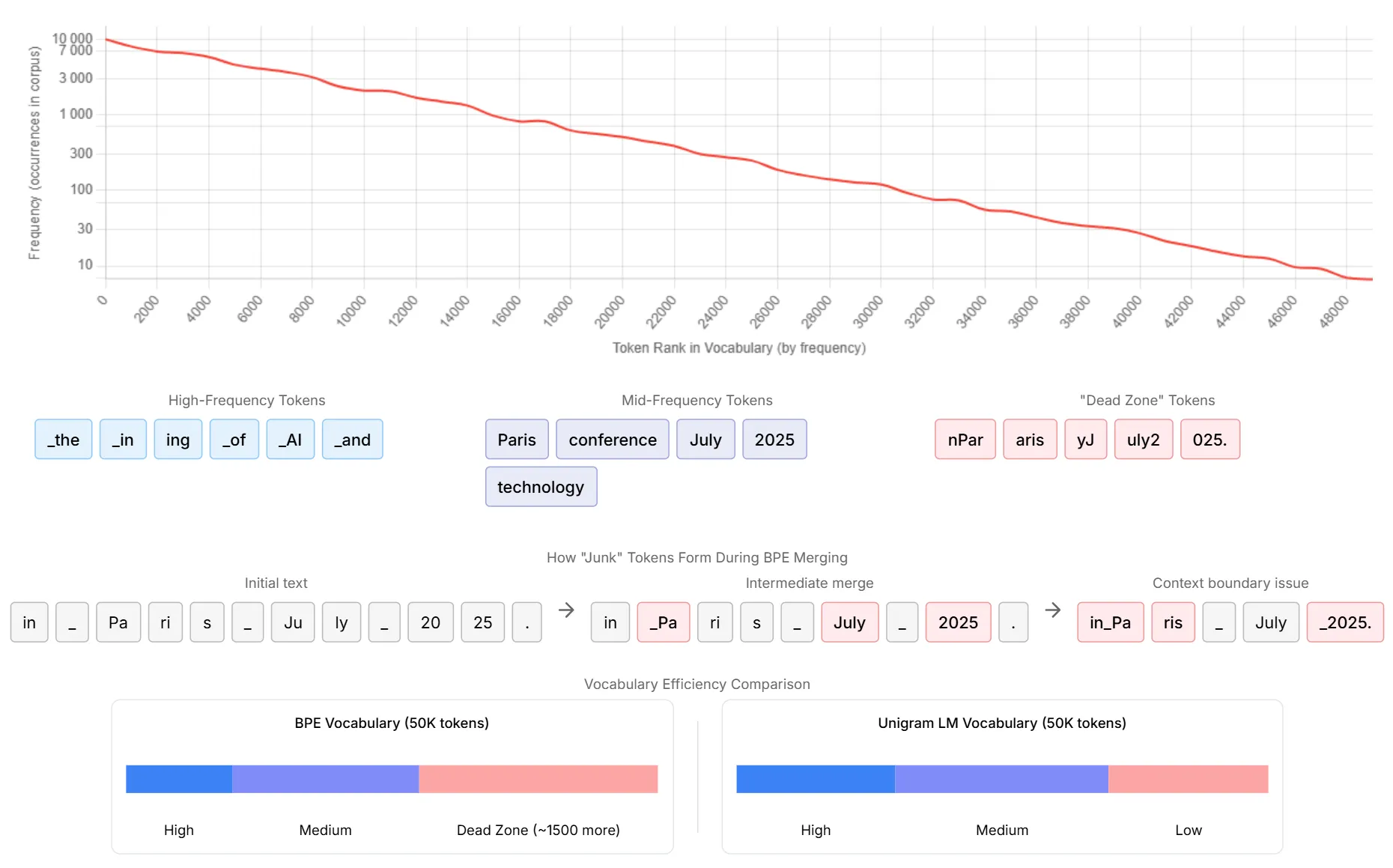Viewport: 1393px width, 868px height.
Task: Select the "_2025." context boundary token
Action: pyautogui.click(x=1345, y=622)
